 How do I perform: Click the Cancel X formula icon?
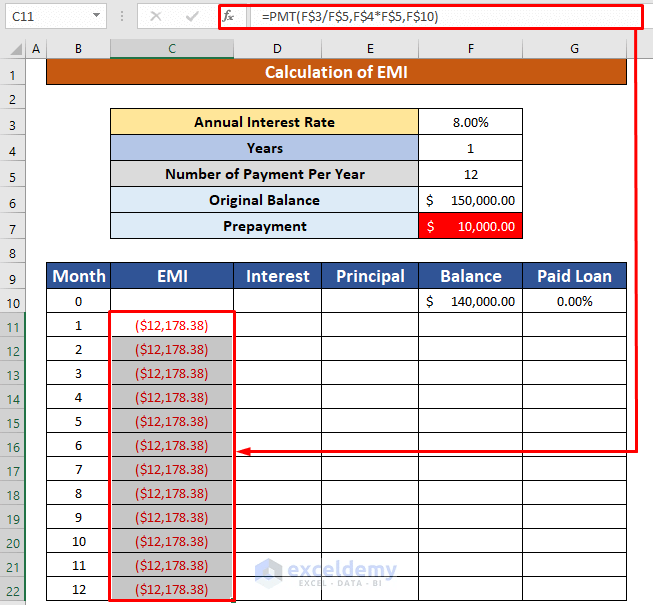(x=156, y=17)
